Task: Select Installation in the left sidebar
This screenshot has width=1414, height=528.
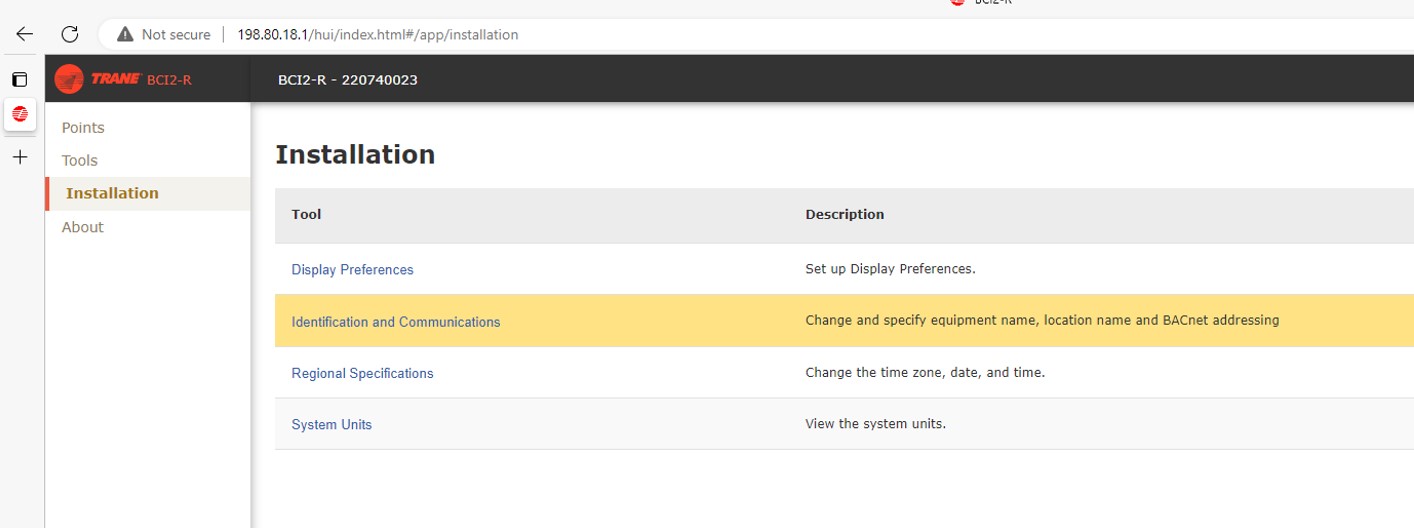Action: 112,193
